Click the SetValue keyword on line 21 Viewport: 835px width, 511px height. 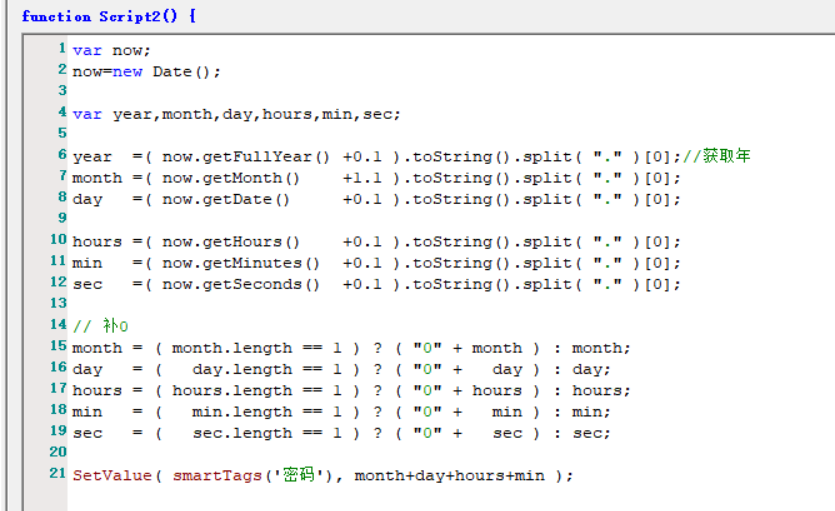click(112, 475)
